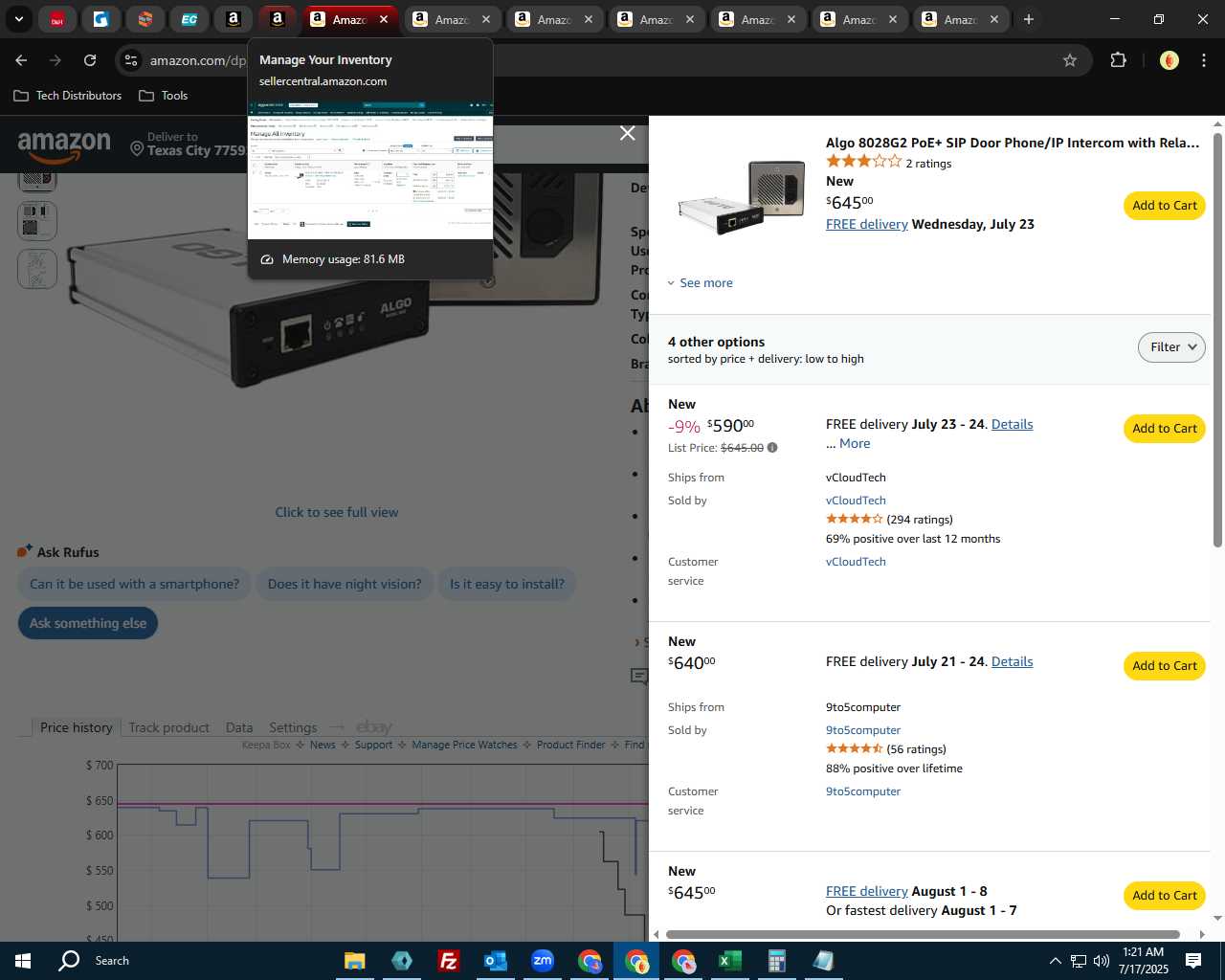Open Details link for July 21 - 24 delivery
Viewport: 1225px width, 980px height.
tap(1012, 661)
